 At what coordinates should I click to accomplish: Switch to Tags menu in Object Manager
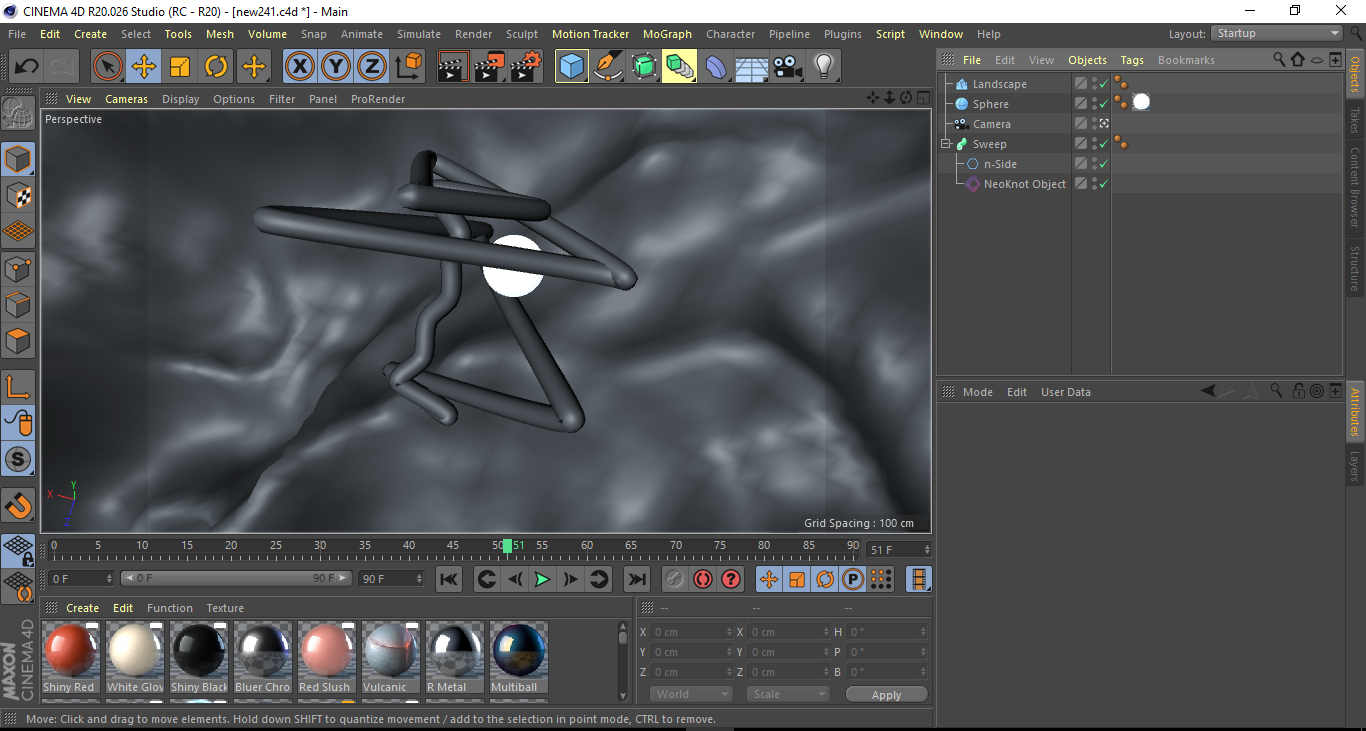[1132, 60]
